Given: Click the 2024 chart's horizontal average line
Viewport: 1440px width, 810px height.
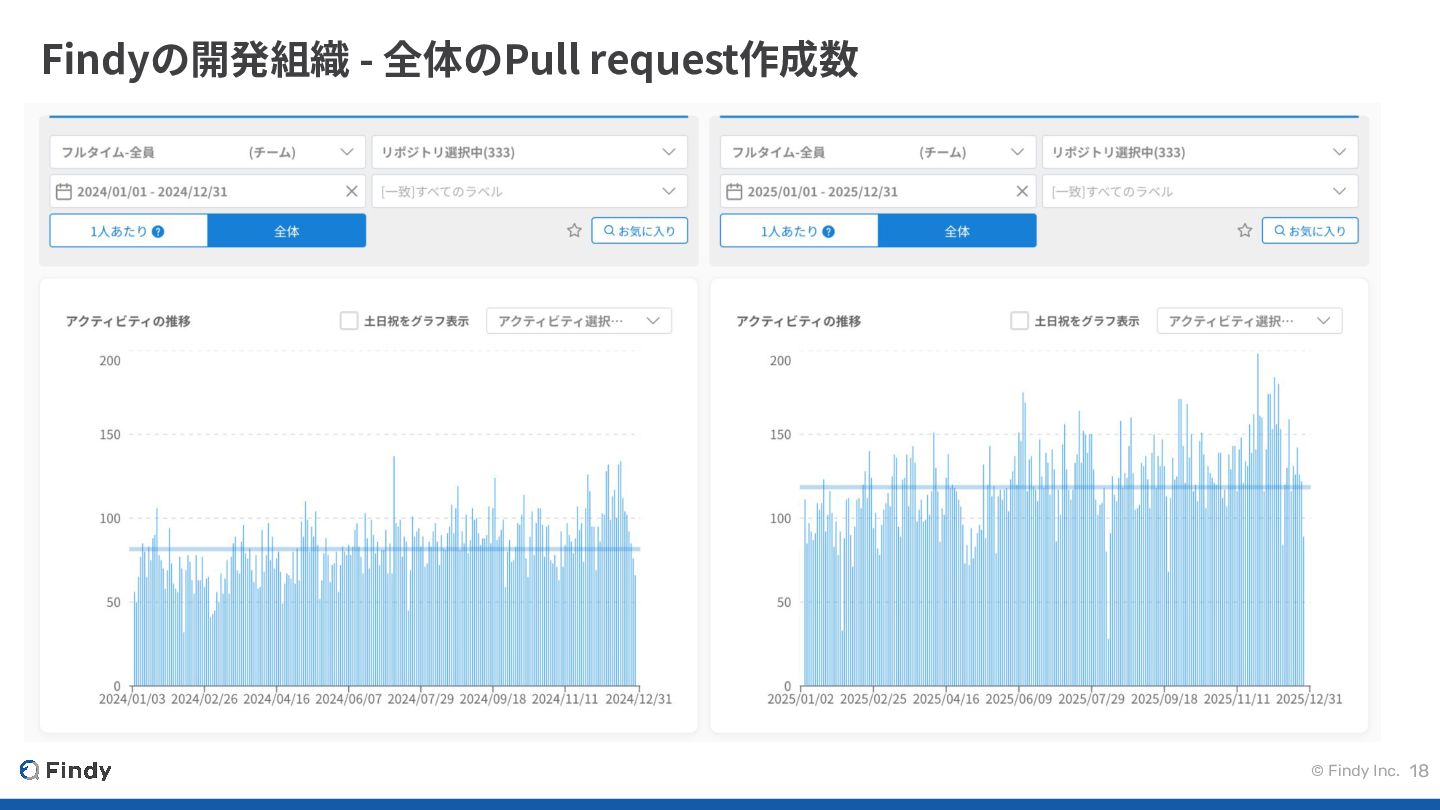Looking at the screenshot, I should click(x=384, y=549).
